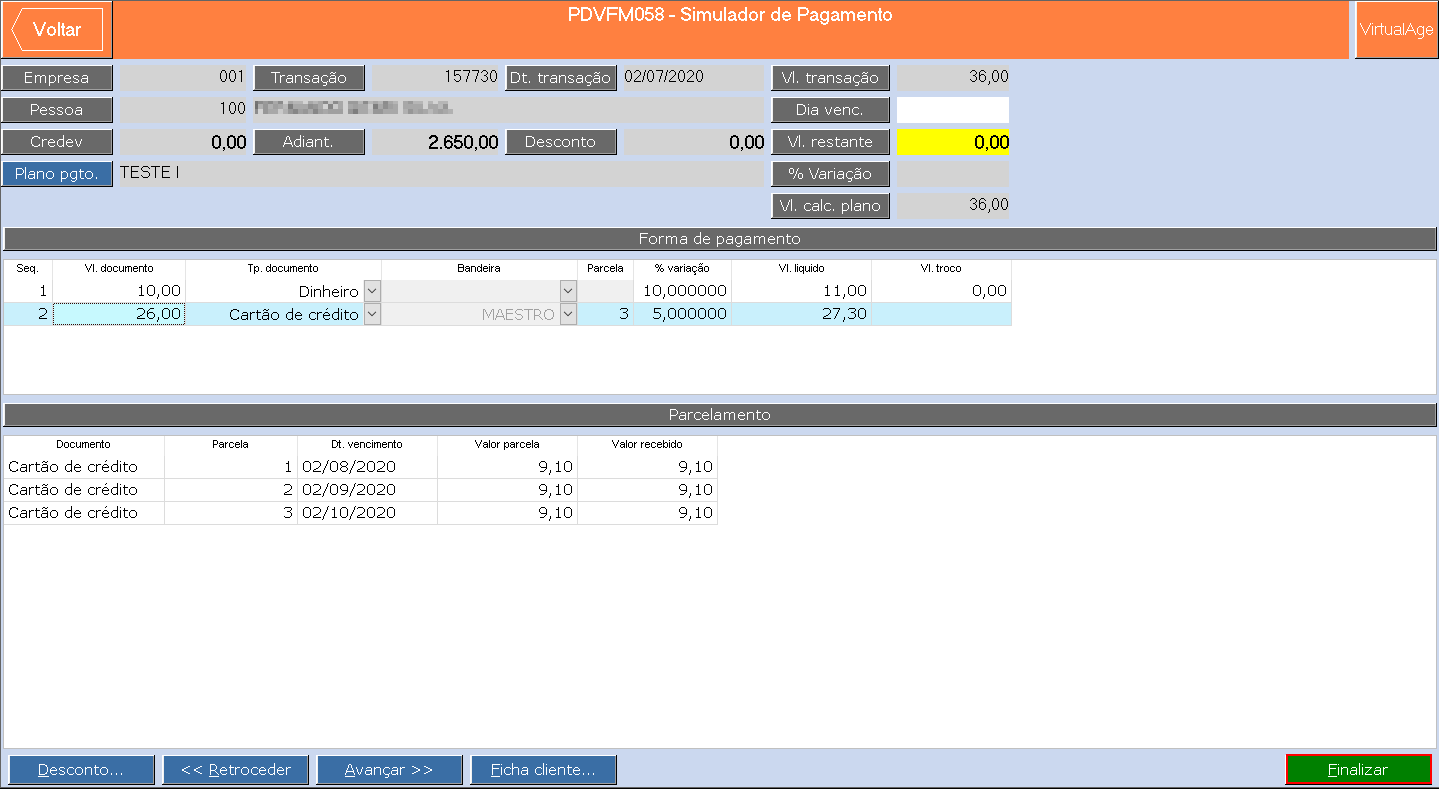Image resolution: width=1439 pixels, height=789 pixels.
Task: Click the Credev value 0,00
Action: click(183, 142)
